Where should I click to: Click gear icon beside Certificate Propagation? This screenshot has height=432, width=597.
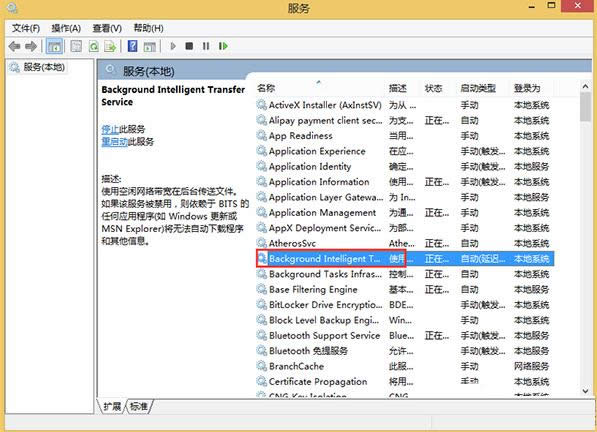(x=262, y=381)
